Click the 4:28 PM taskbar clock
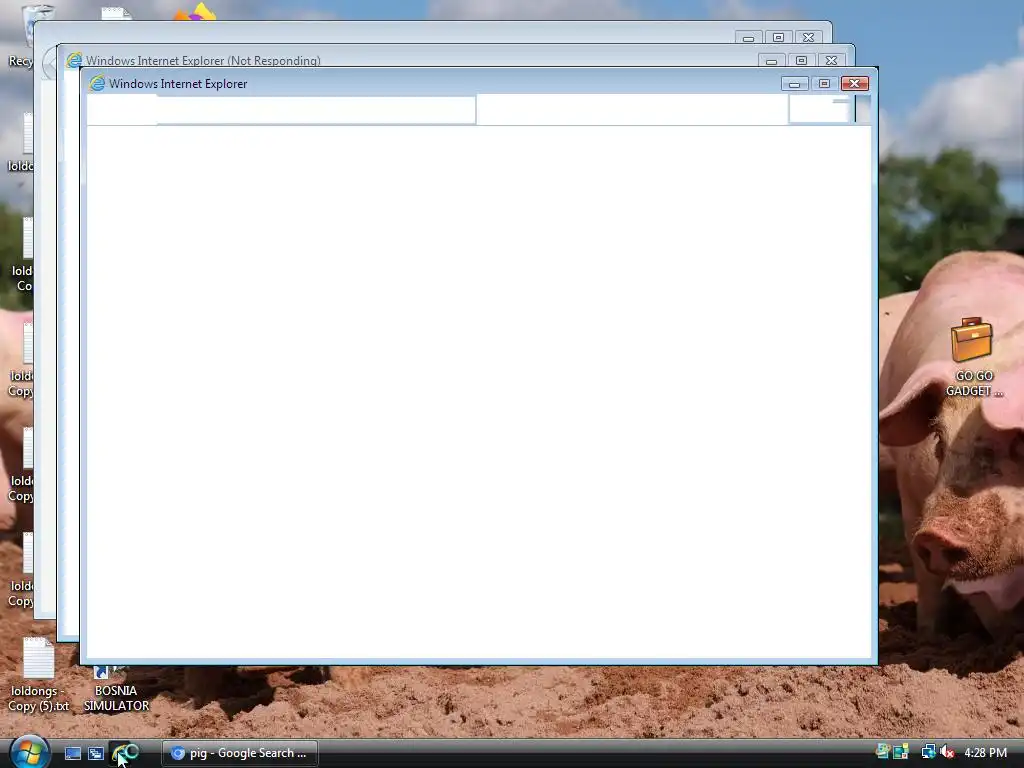This screenshot has height=768, width=1024. (985, 753)
